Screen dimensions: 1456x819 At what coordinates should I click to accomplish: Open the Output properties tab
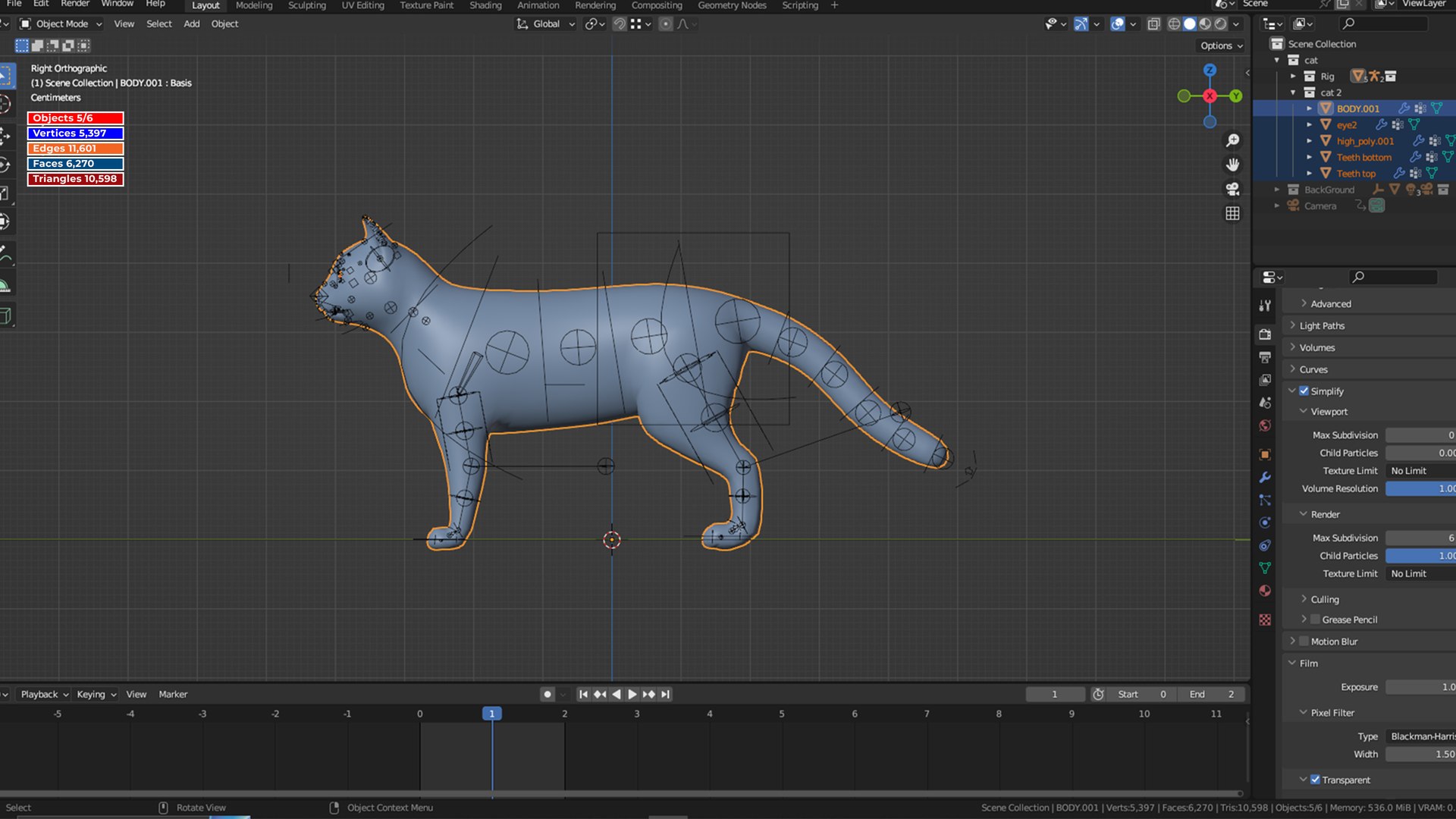coord(1265,356)
